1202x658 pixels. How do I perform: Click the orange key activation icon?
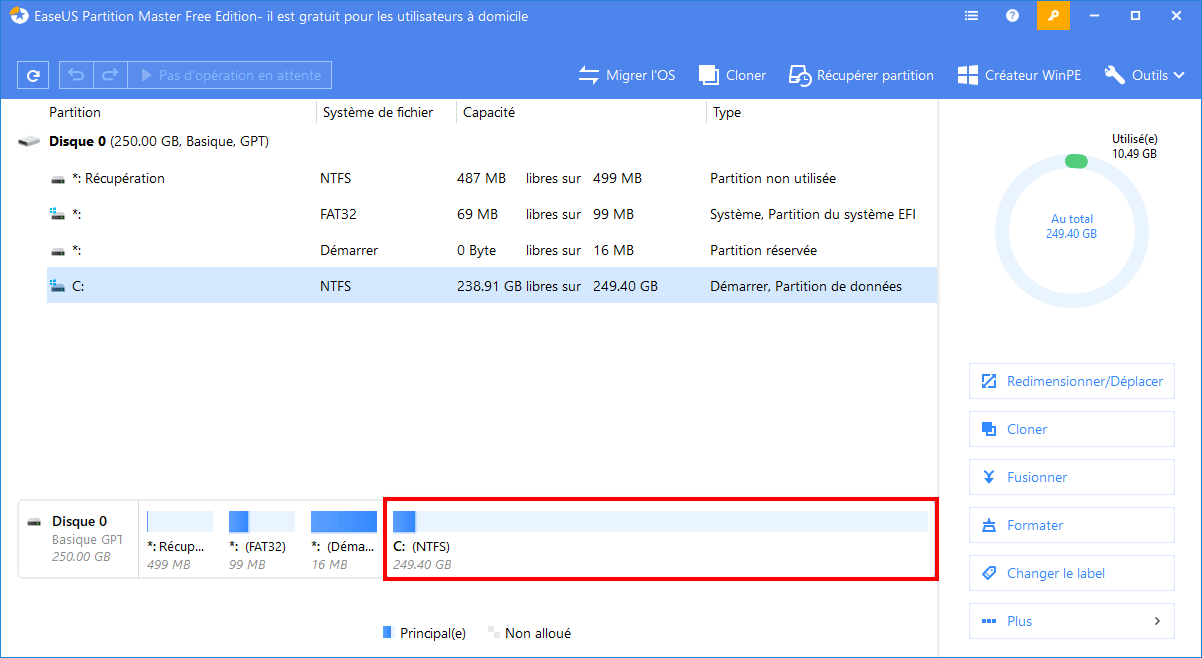pos(1053,16)
